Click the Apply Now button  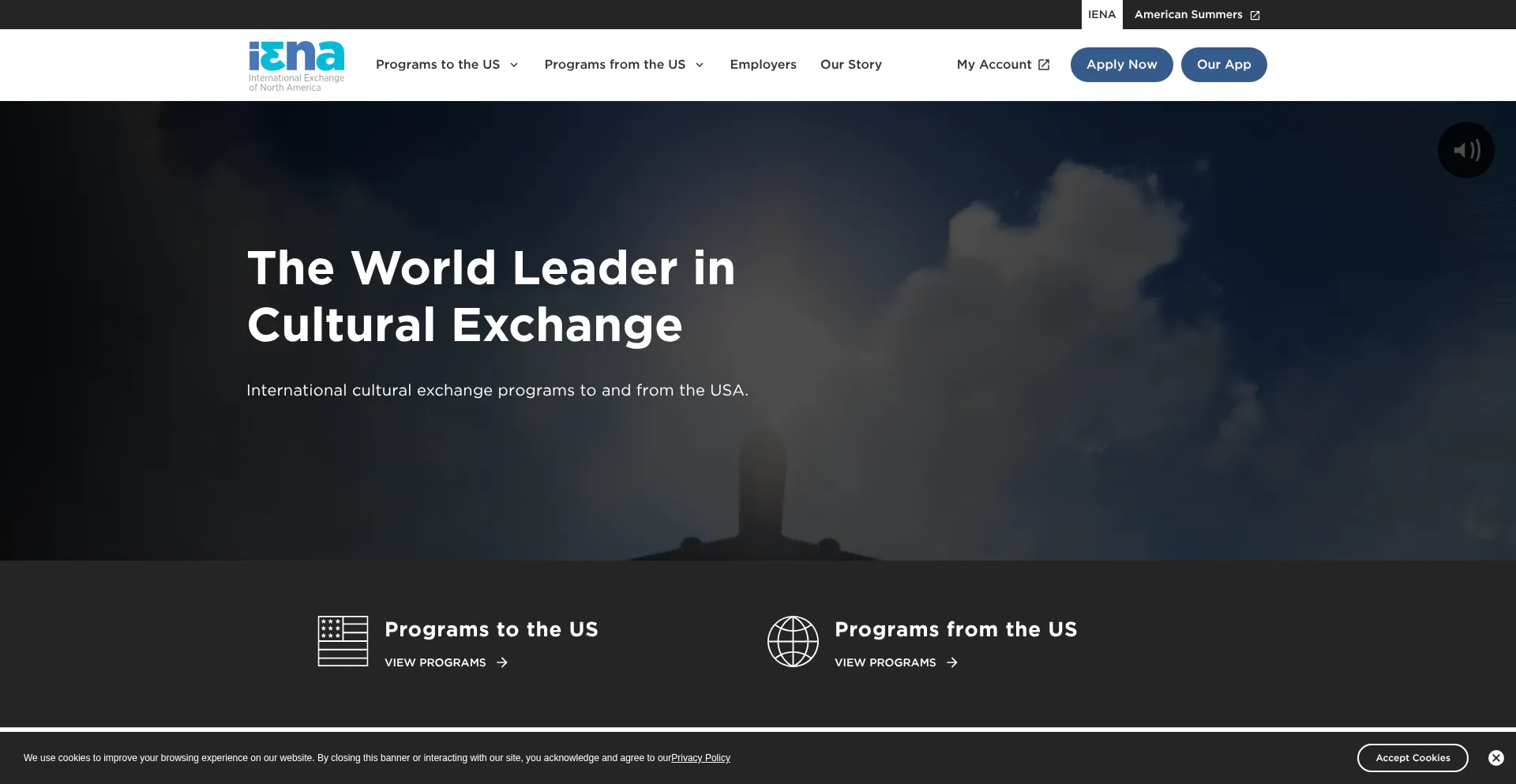1121,64
